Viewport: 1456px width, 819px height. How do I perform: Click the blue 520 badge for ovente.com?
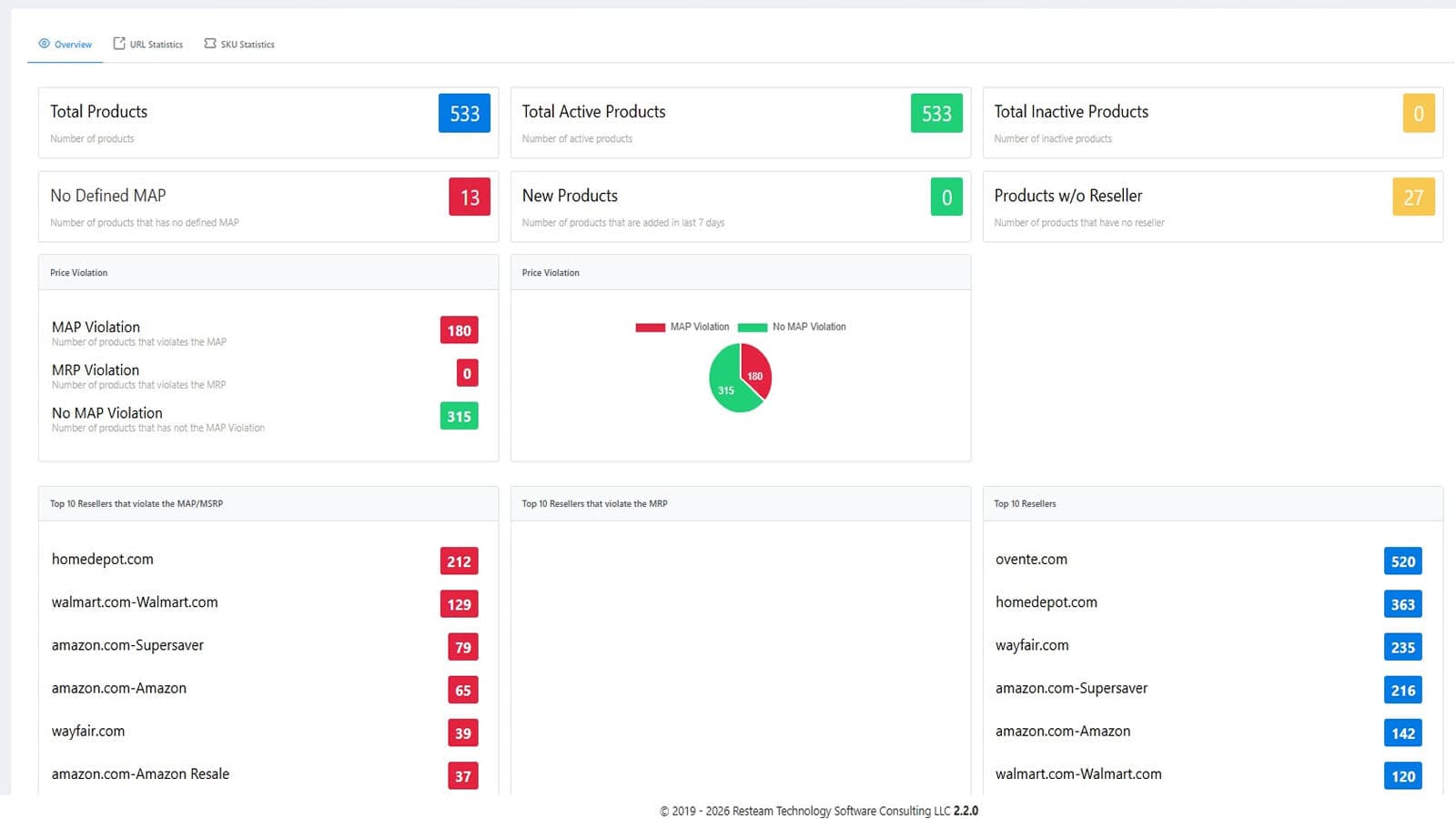[1402, 561]
